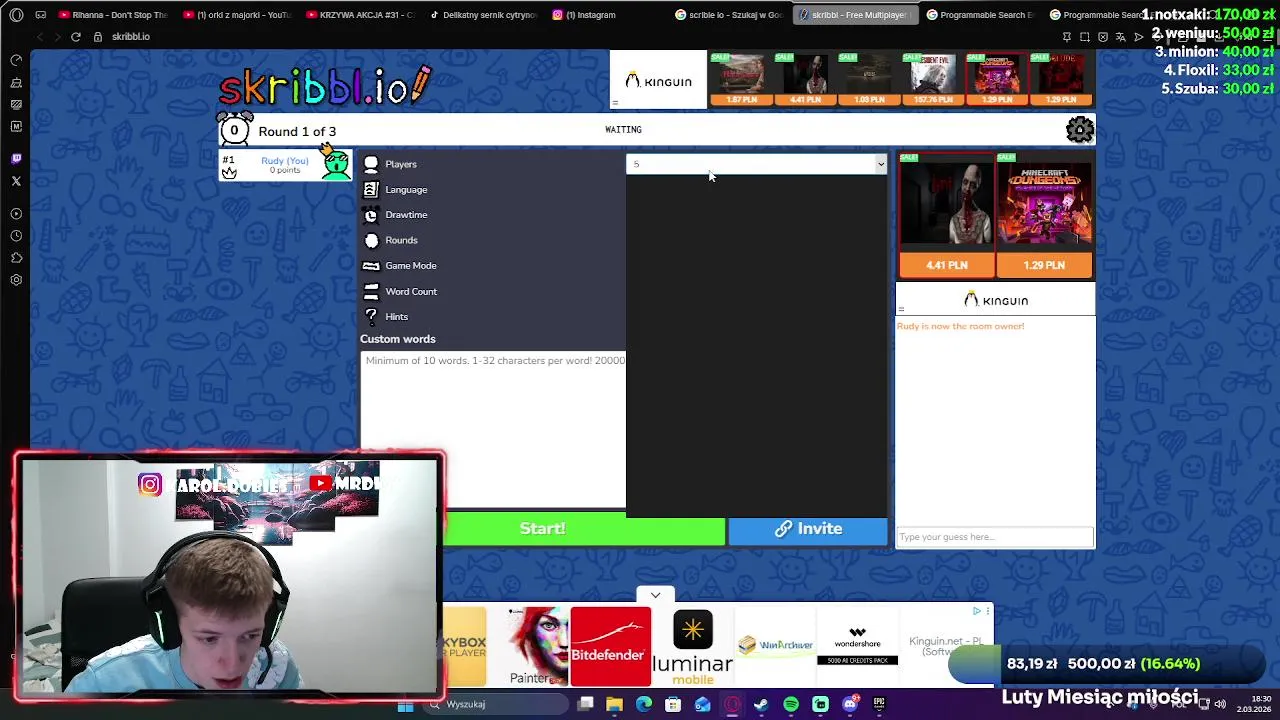
Task: Click the Language setting icon
Action: [x=371, y=189]
